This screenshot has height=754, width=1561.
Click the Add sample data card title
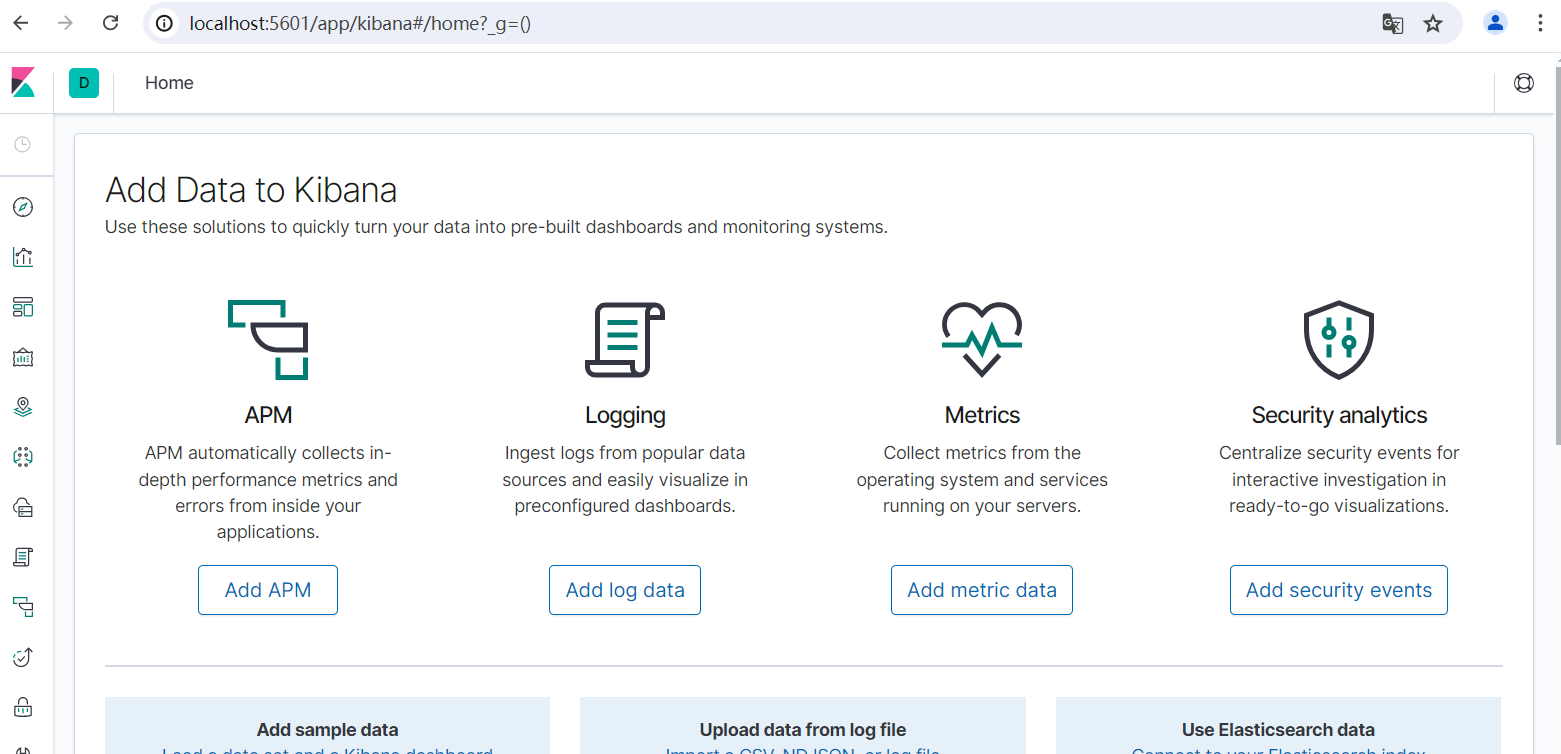click(327, 730)
